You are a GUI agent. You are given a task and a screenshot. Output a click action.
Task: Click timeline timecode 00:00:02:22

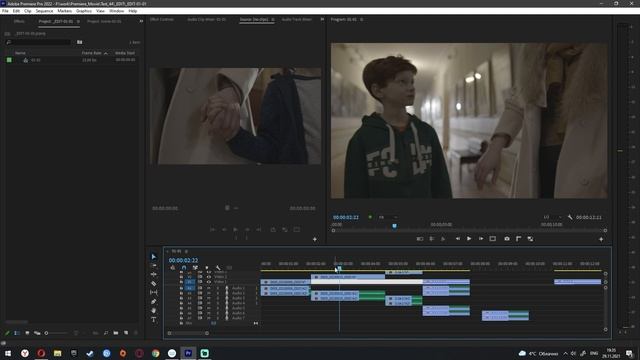(x=183, y=260)
